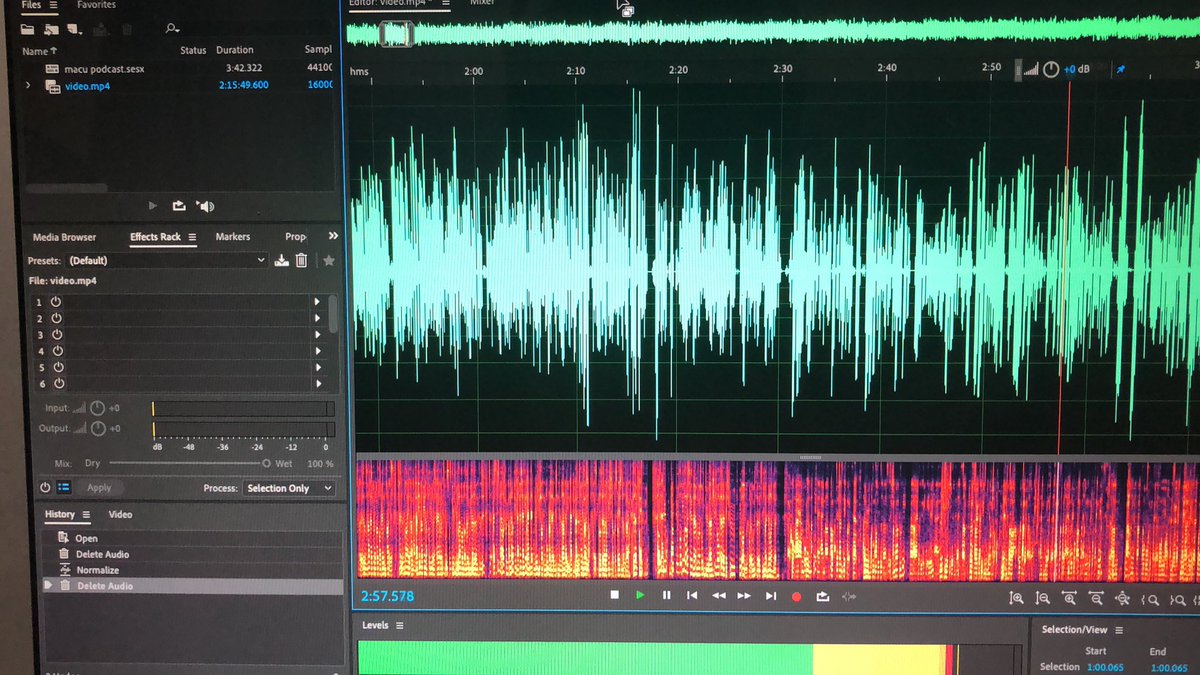Click the Open File folder icon
The height and width of the screenshot is (675, 1200).
click(x=27, y=29)
